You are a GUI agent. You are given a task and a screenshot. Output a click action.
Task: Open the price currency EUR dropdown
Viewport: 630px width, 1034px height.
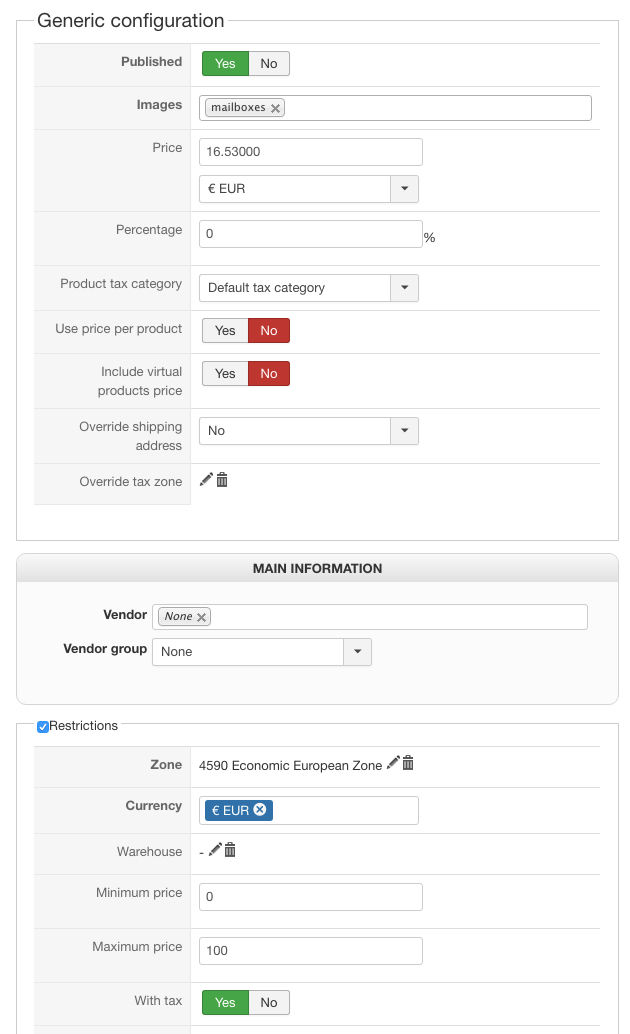click(404, 189)
